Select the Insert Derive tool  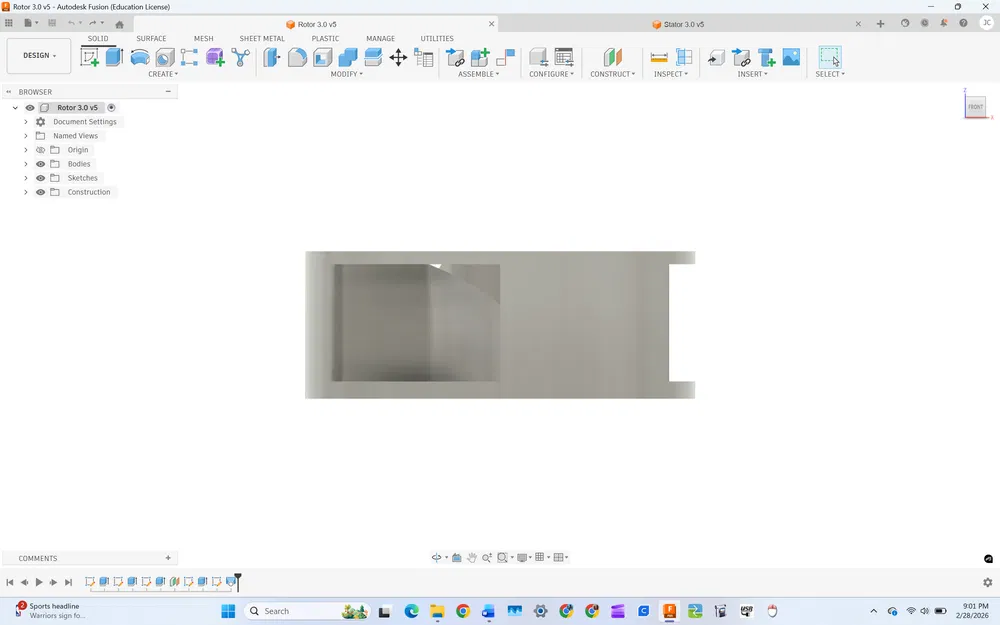716,58
